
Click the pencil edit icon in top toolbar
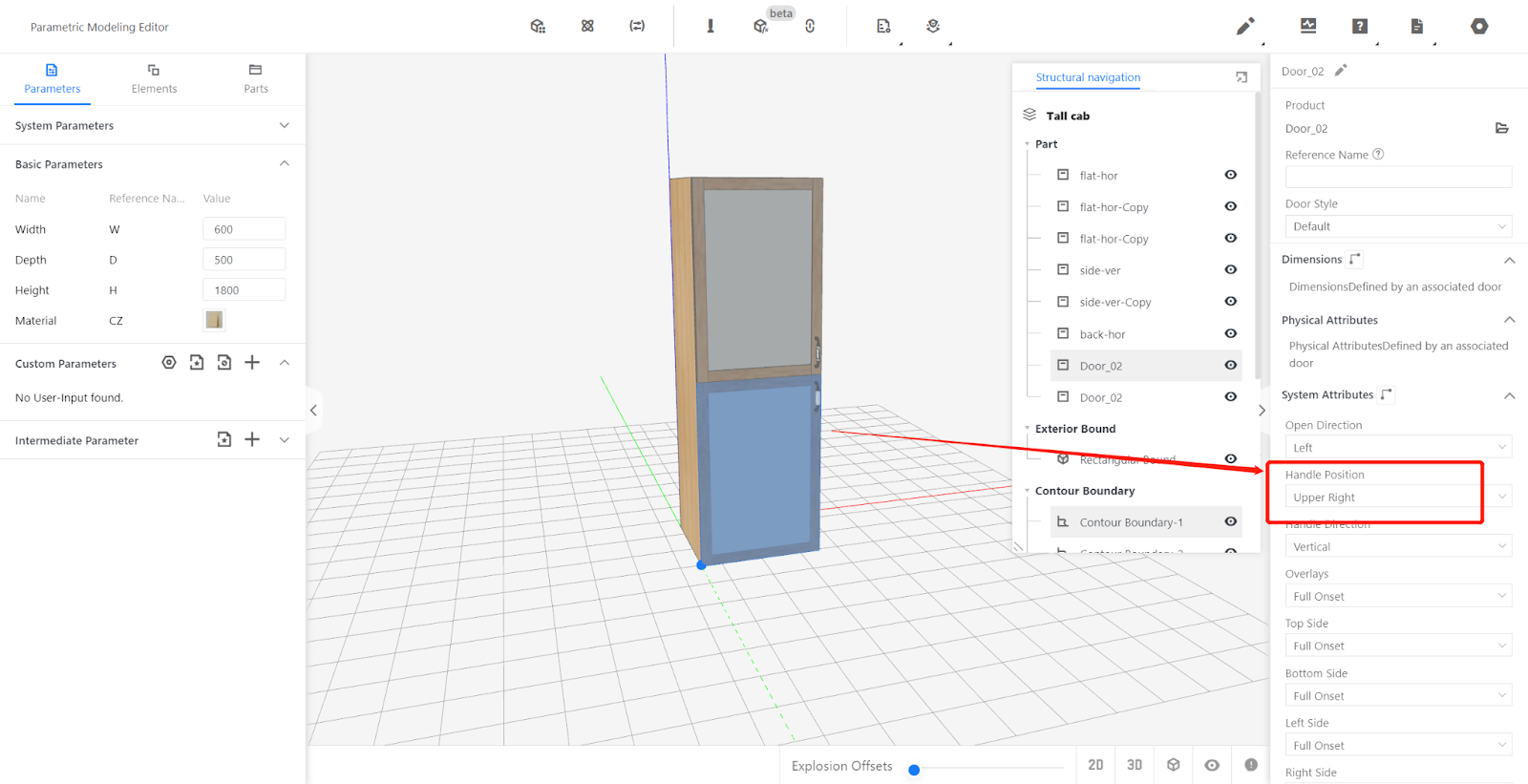coord(1244,27)
